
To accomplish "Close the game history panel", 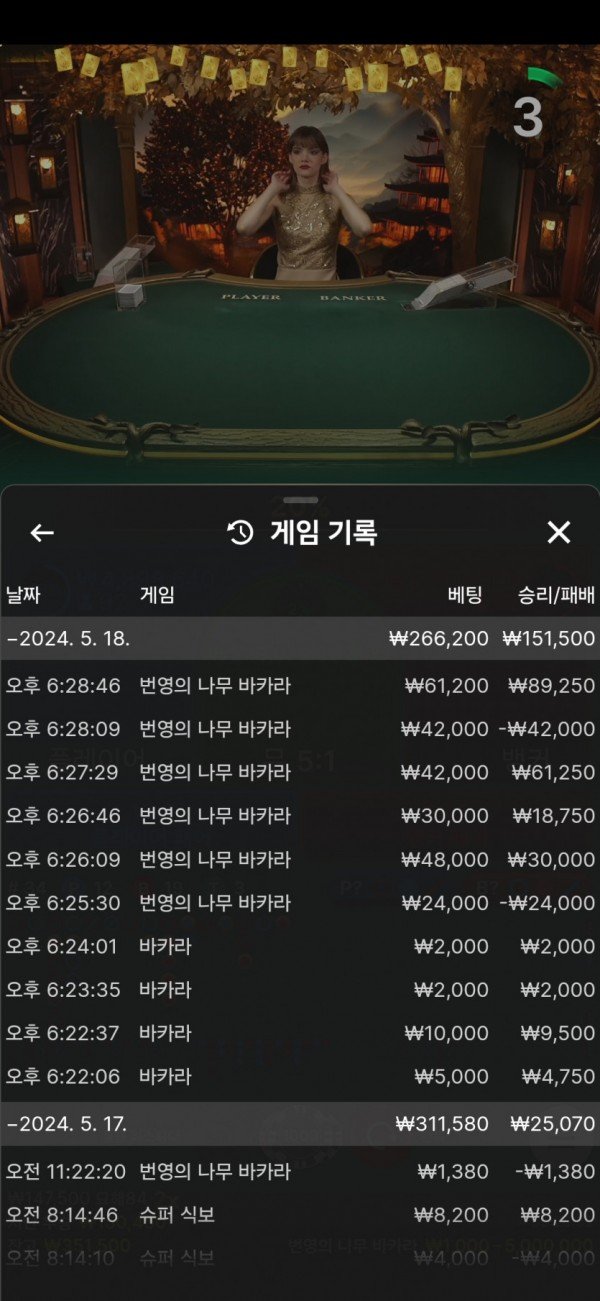I will point(558,533).
